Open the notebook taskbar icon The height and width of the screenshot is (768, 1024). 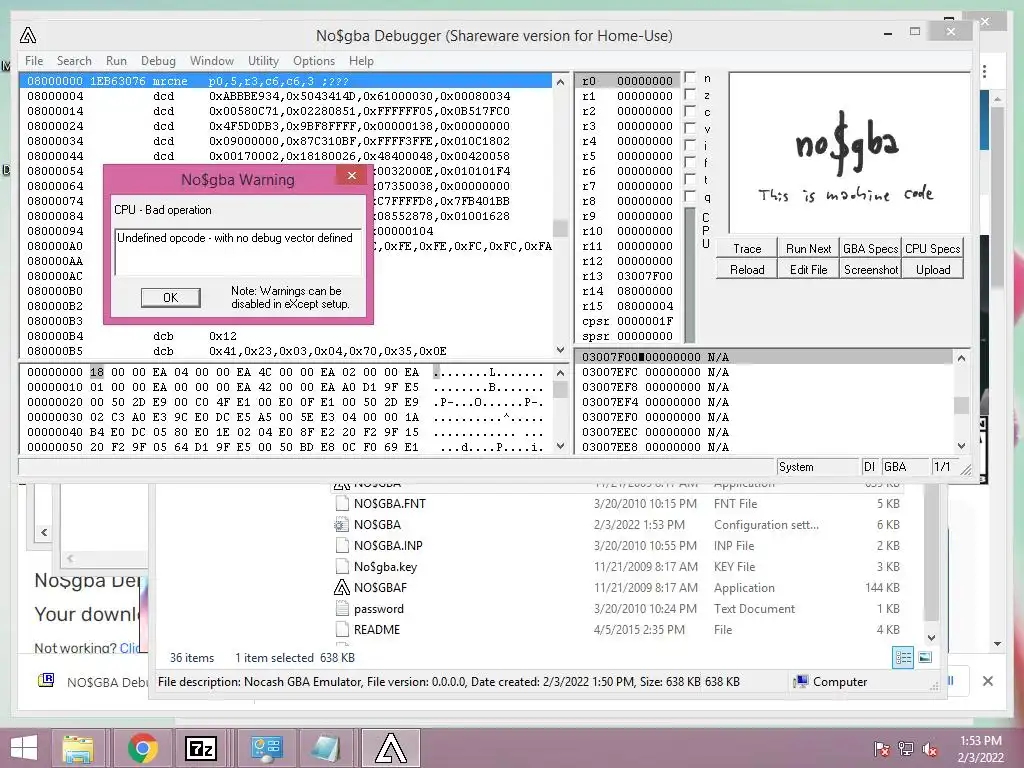pyautogui.click(x=325, y=748)
